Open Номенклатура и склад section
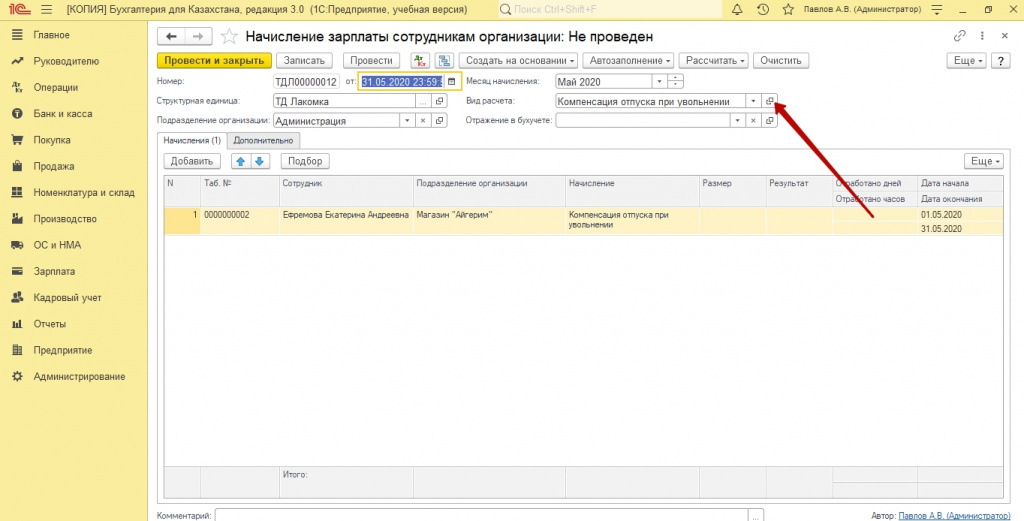 pyautogui.click(x=84, y=192)
